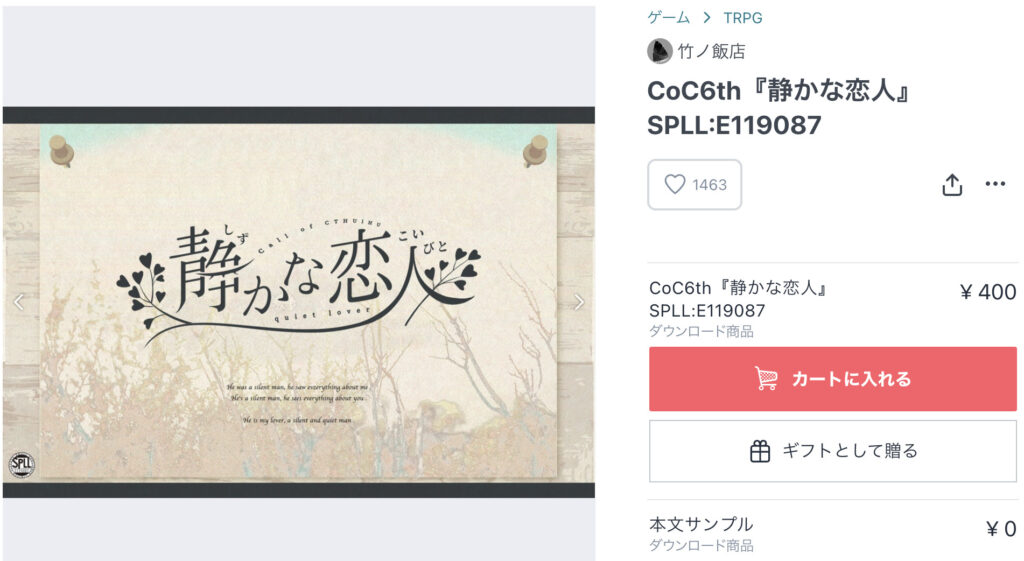Click the shopping cart icon on the red button

point(767,379)
